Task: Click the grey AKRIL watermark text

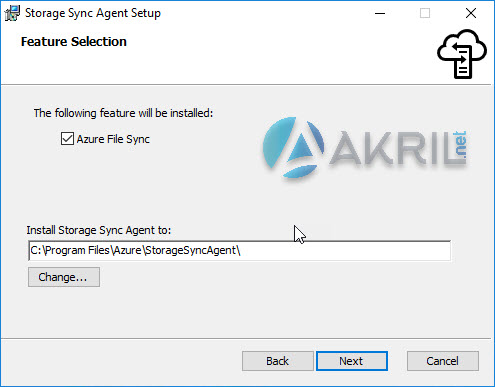Action: tap(393, 148)
